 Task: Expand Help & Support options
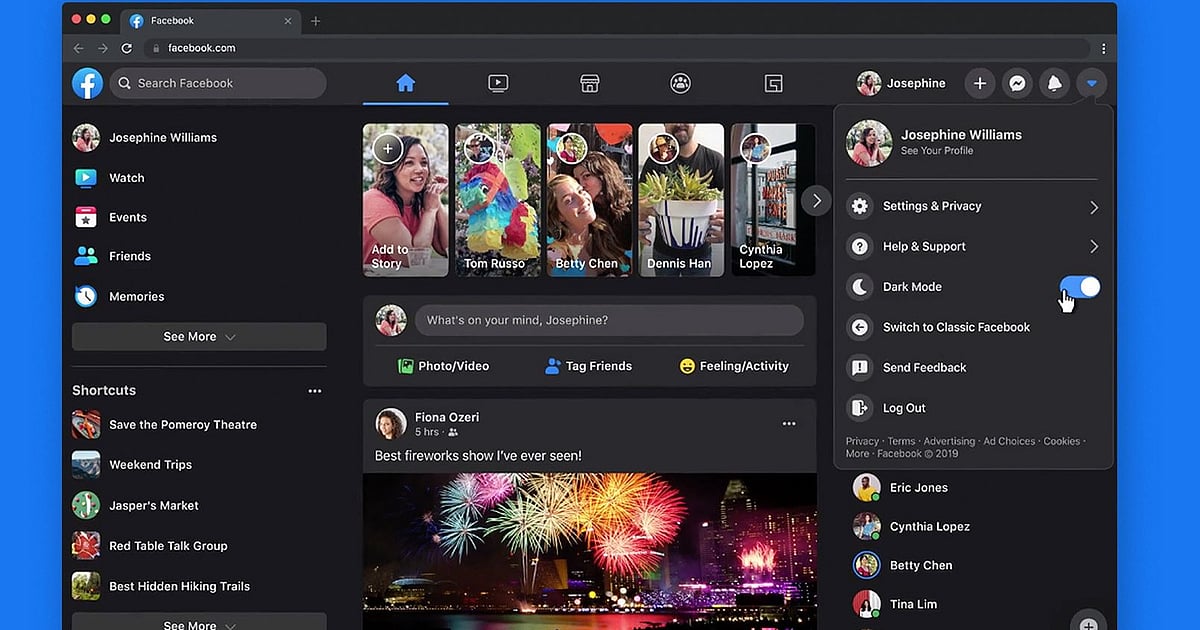[x=925, y=246]
